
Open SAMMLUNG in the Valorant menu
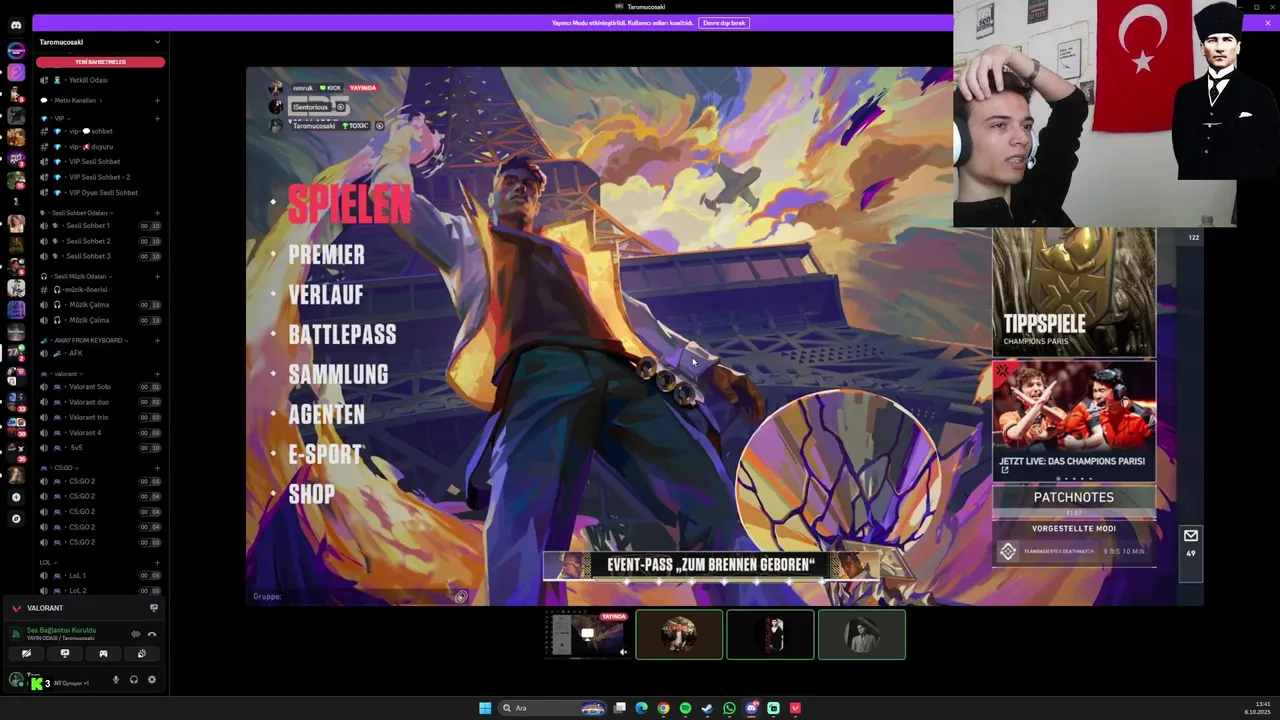tap(338, 375)
